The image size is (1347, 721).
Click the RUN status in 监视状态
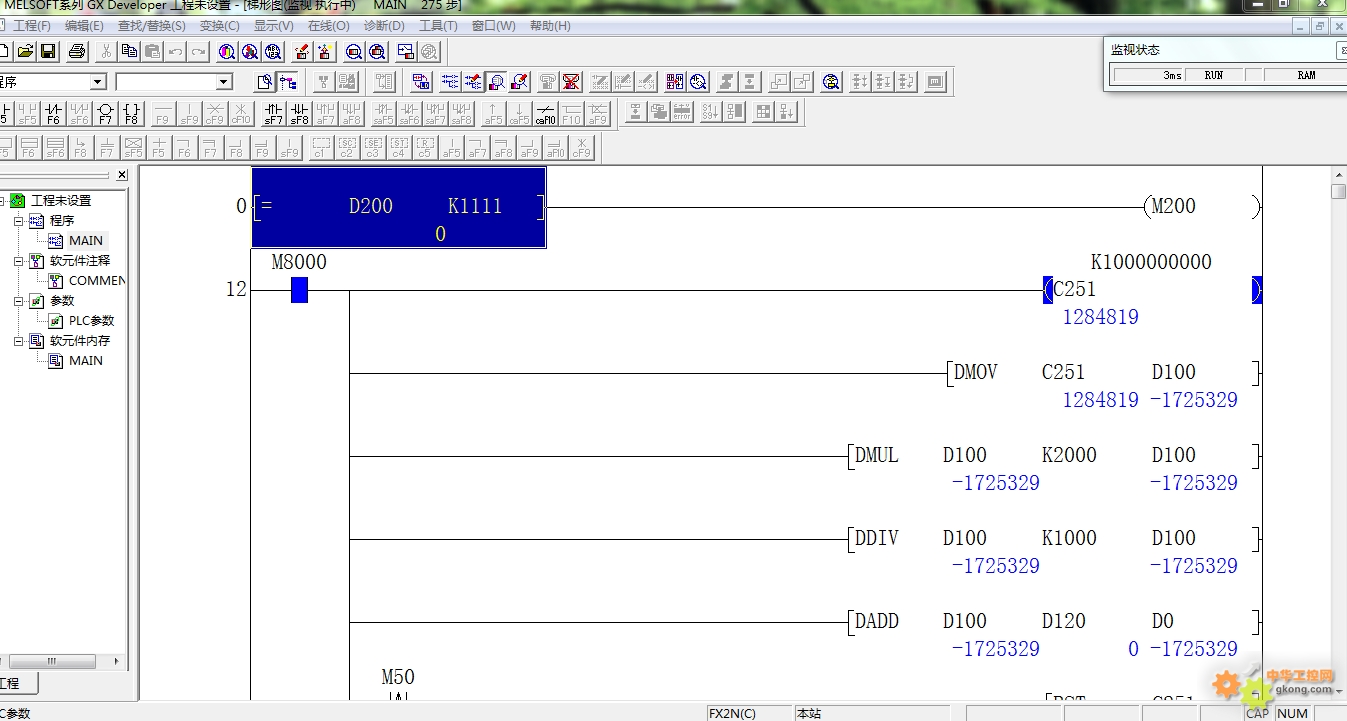click(x=1213, y=75)
